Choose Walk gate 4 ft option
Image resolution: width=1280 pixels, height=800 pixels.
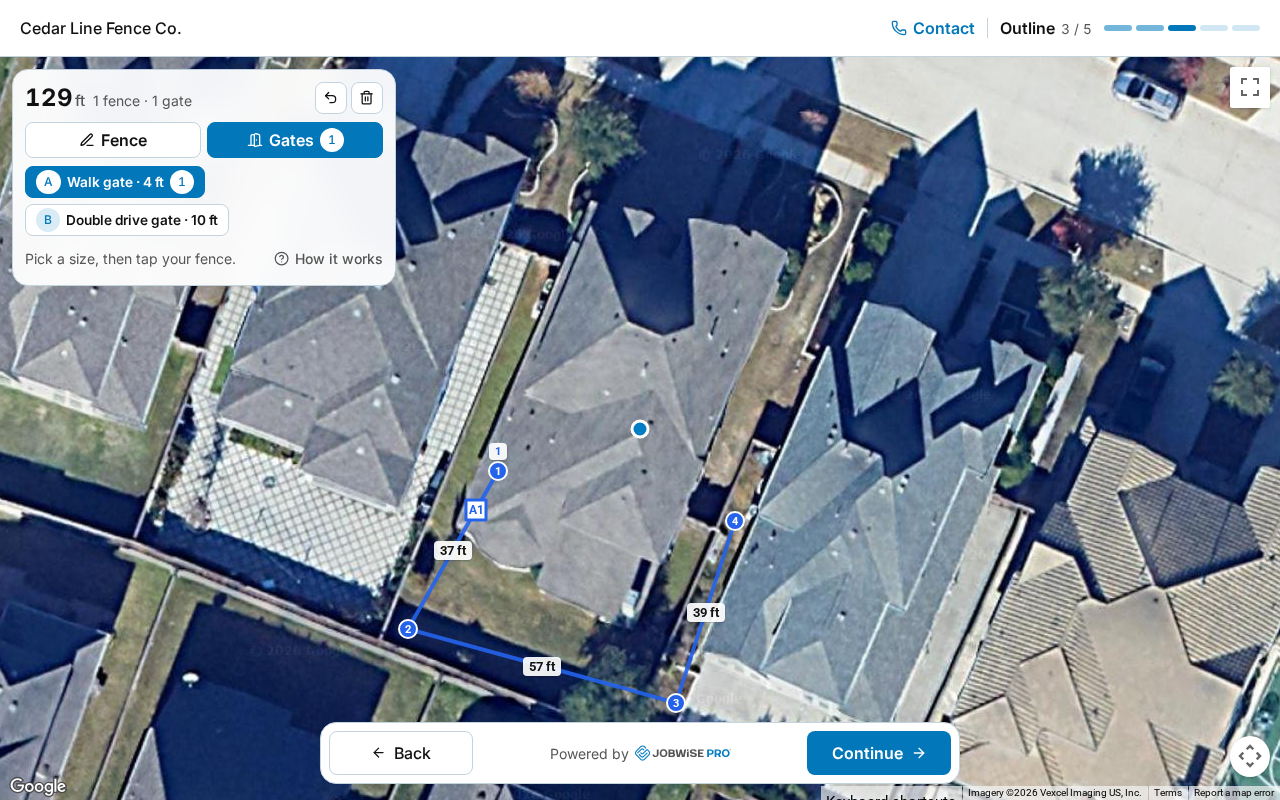[115, 182]
